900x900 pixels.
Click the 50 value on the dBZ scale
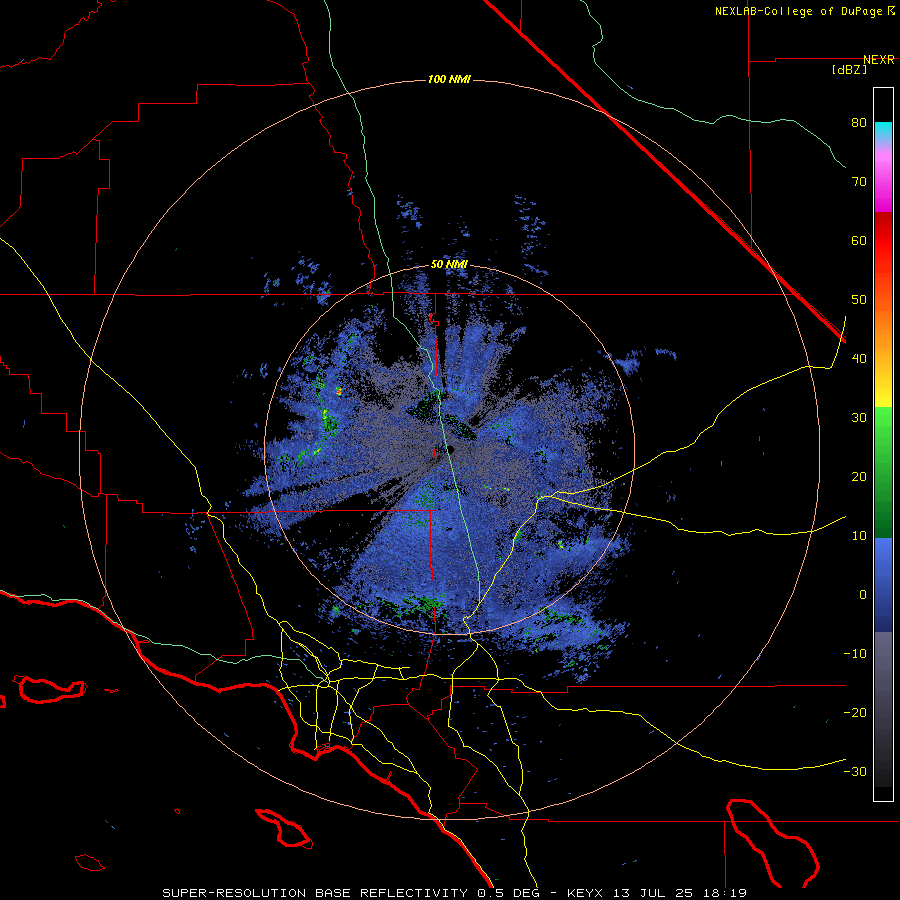click(859, 300)
